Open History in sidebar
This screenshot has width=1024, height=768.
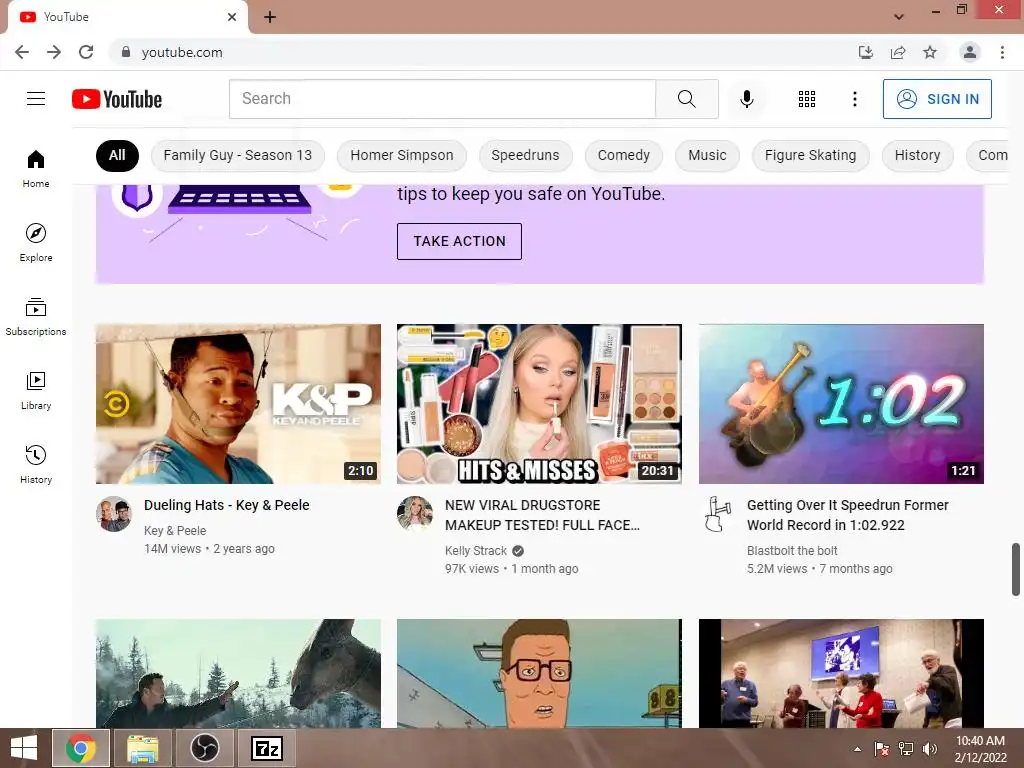(x=36, y=464)
